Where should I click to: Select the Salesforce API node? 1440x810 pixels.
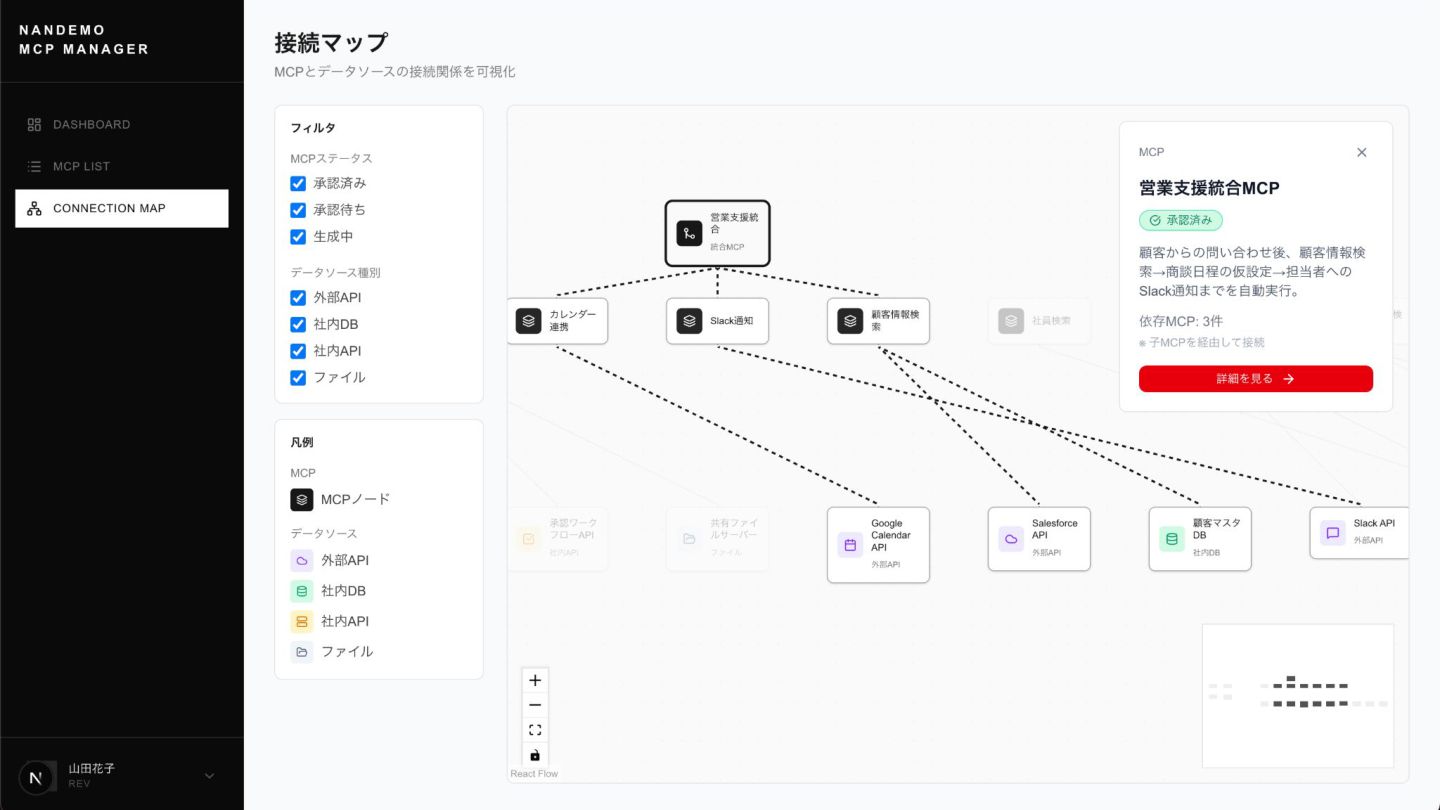click(1039, 539)
